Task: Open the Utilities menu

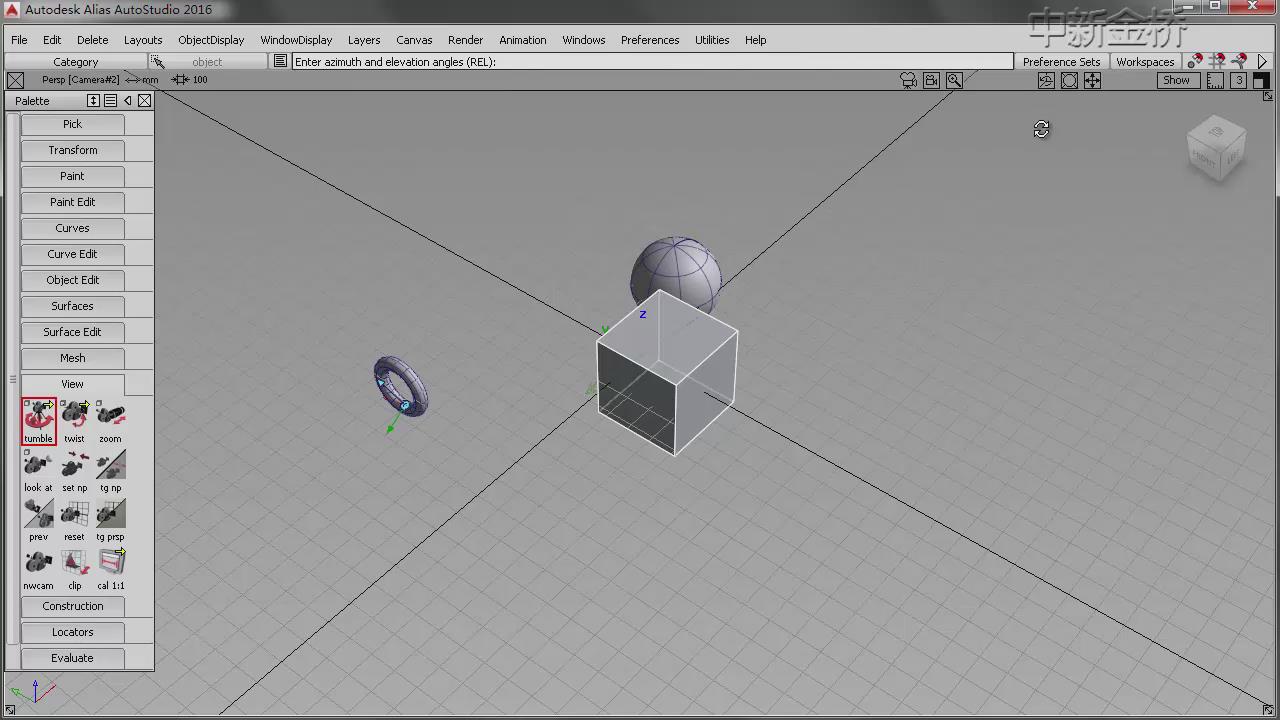Action: pos(712,40)
